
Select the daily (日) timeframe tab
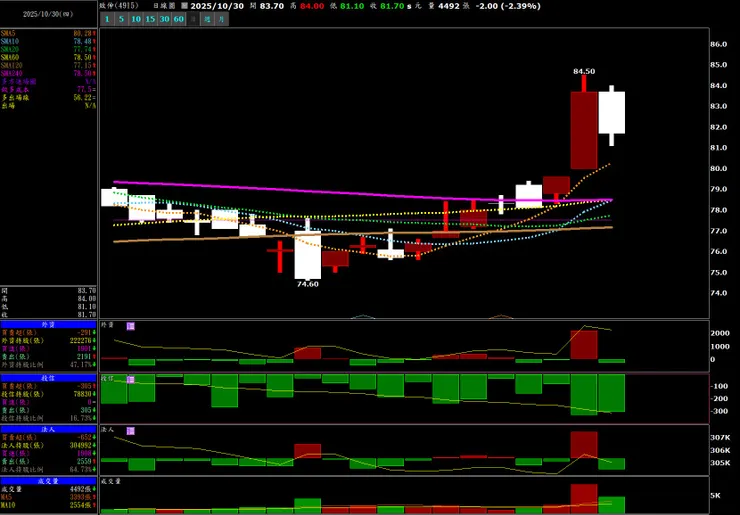click(193, 19)
